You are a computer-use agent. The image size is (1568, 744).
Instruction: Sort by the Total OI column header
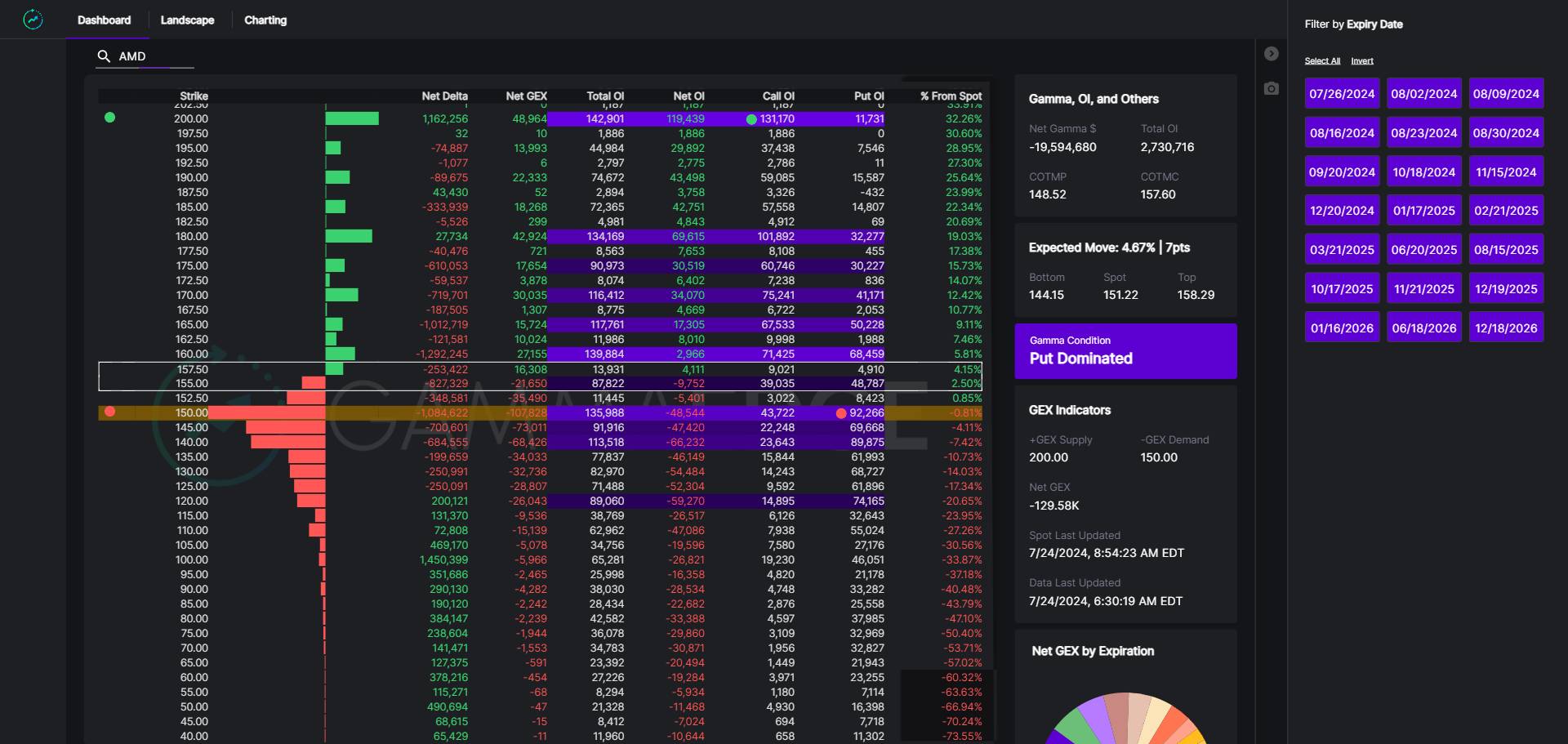click(605, 96)
